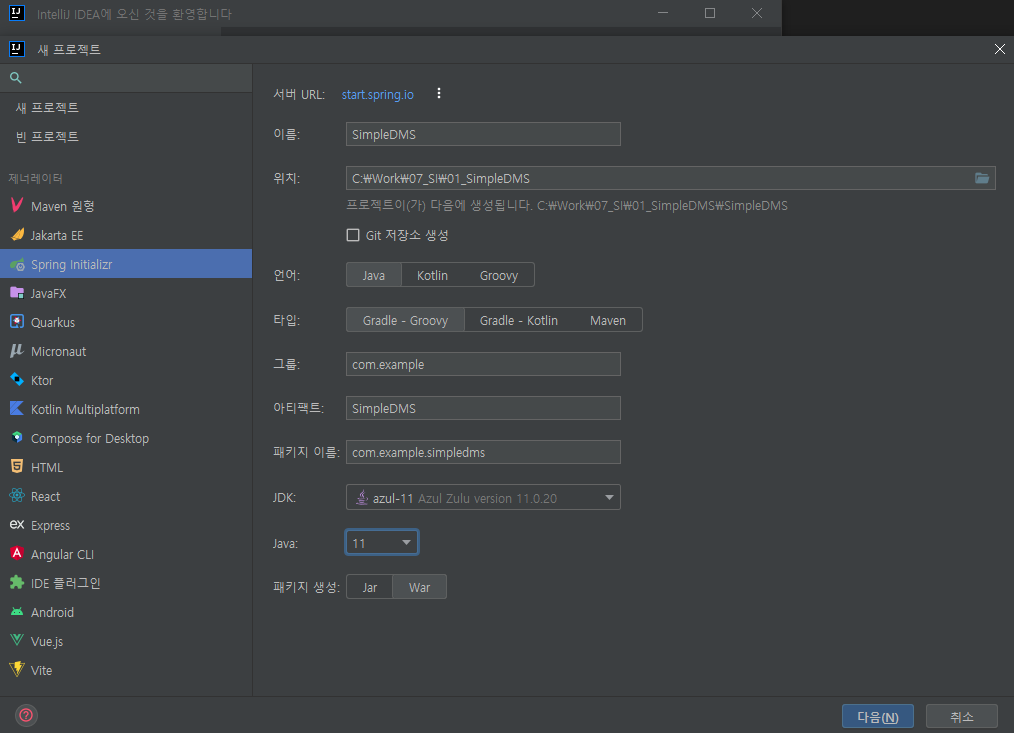The image size is (1014, 733).
Task: Enable the Git repository creation checkbox
Action: [x=353, y=235]
